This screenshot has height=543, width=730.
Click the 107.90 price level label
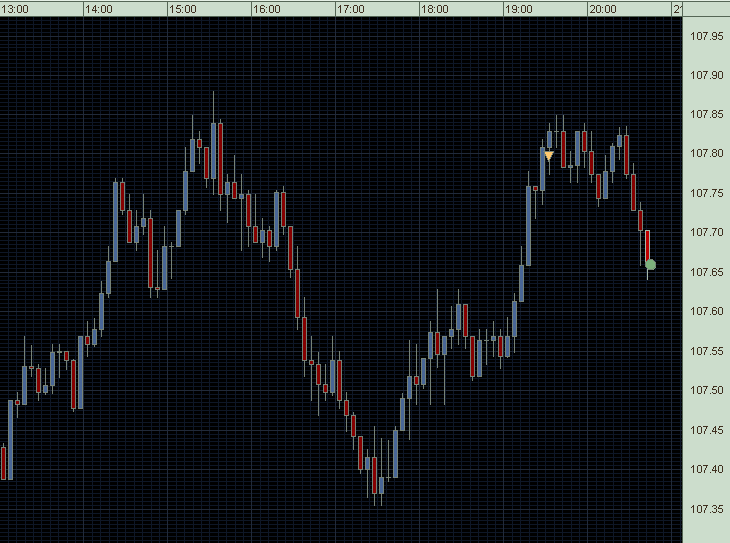[x=707, y=75]
